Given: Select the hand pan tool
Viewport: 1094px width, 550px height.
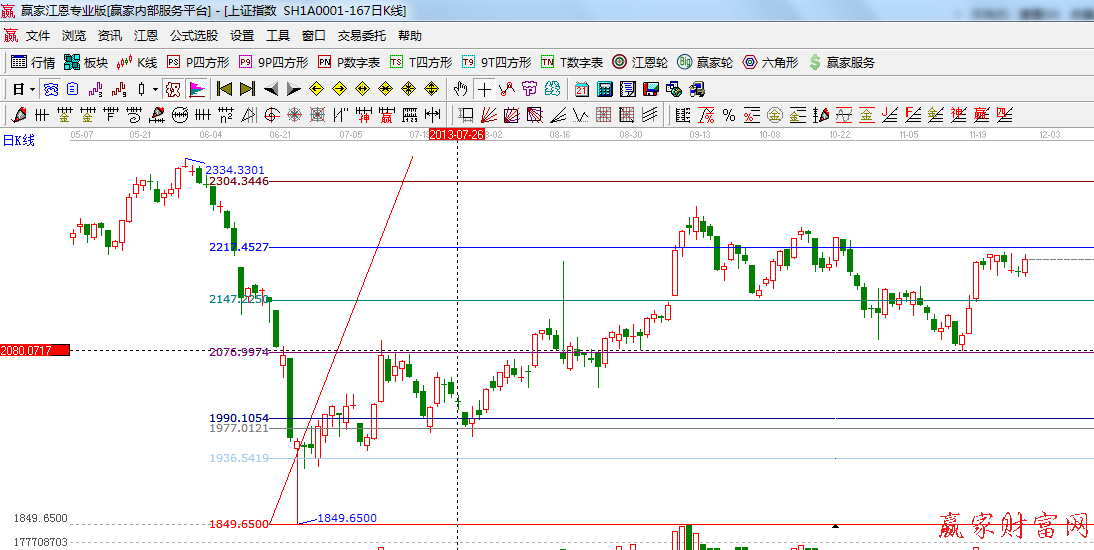Looking at the screenshot, I should tap(460, 89).
